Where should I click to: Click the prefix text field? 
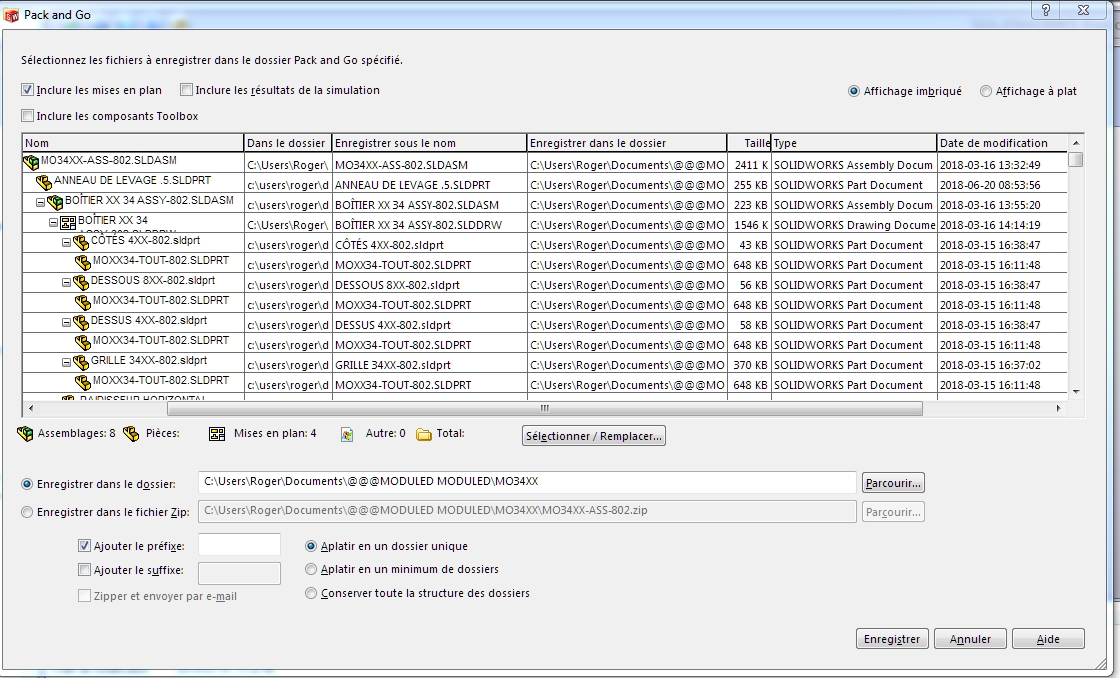tap(239, 544)
